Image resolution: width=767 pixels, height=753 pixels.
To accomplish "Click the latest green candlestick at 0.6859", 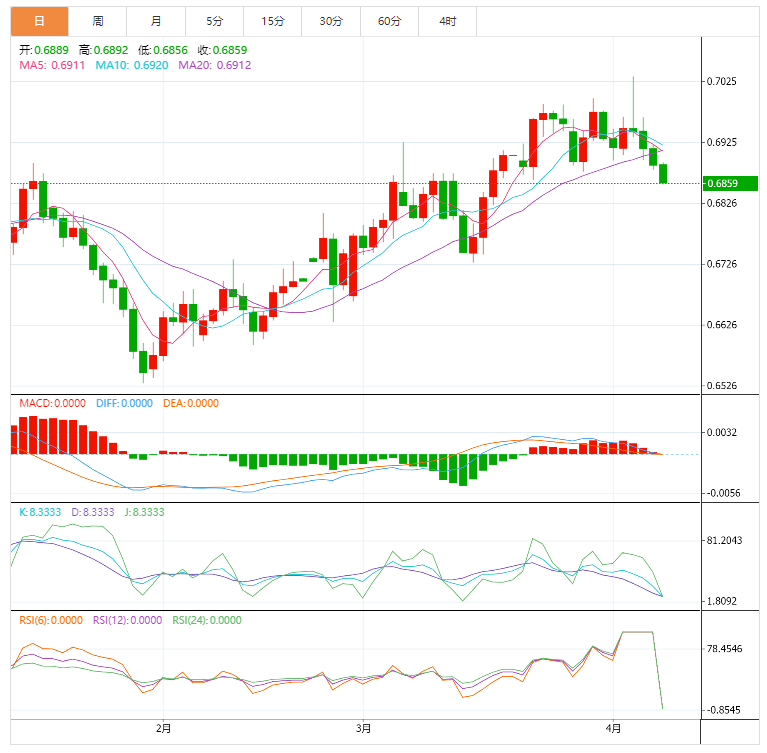I will coord(663,174).
